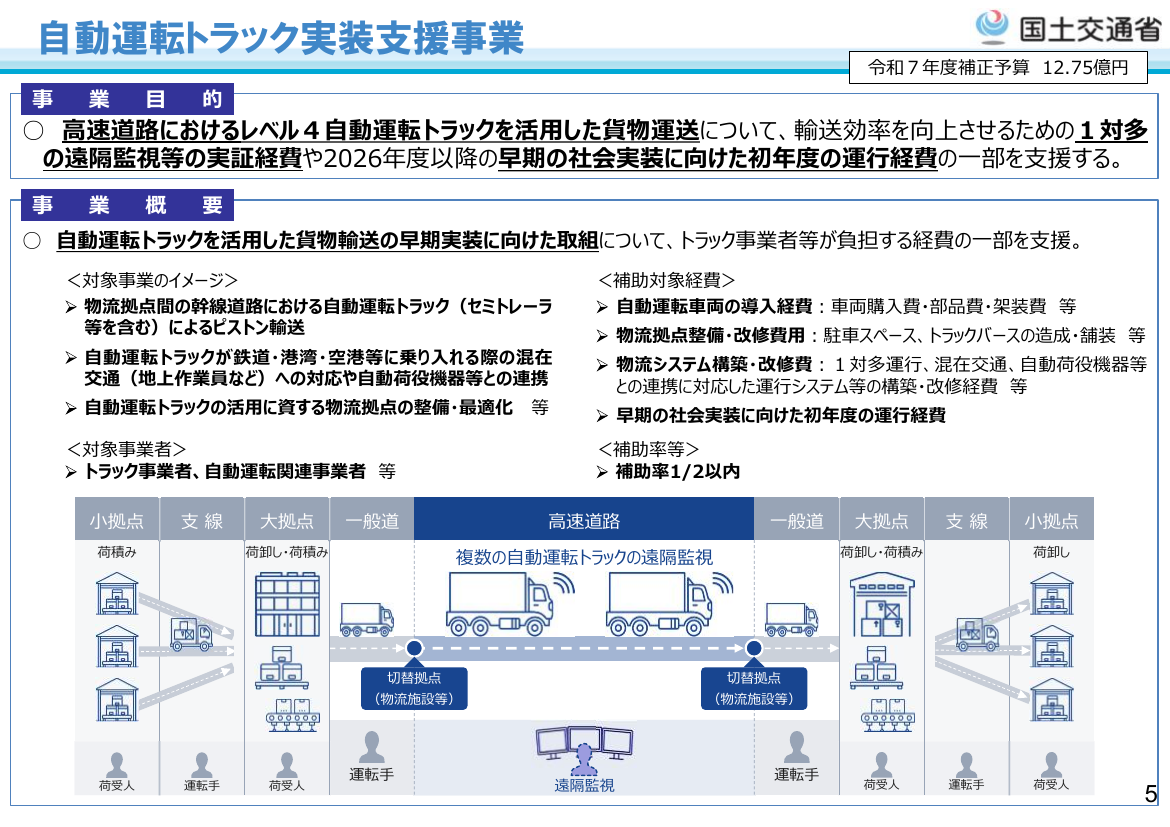Click the 早期の社会実装に向けた初年度の運行経費 bullet

[780, 415]
